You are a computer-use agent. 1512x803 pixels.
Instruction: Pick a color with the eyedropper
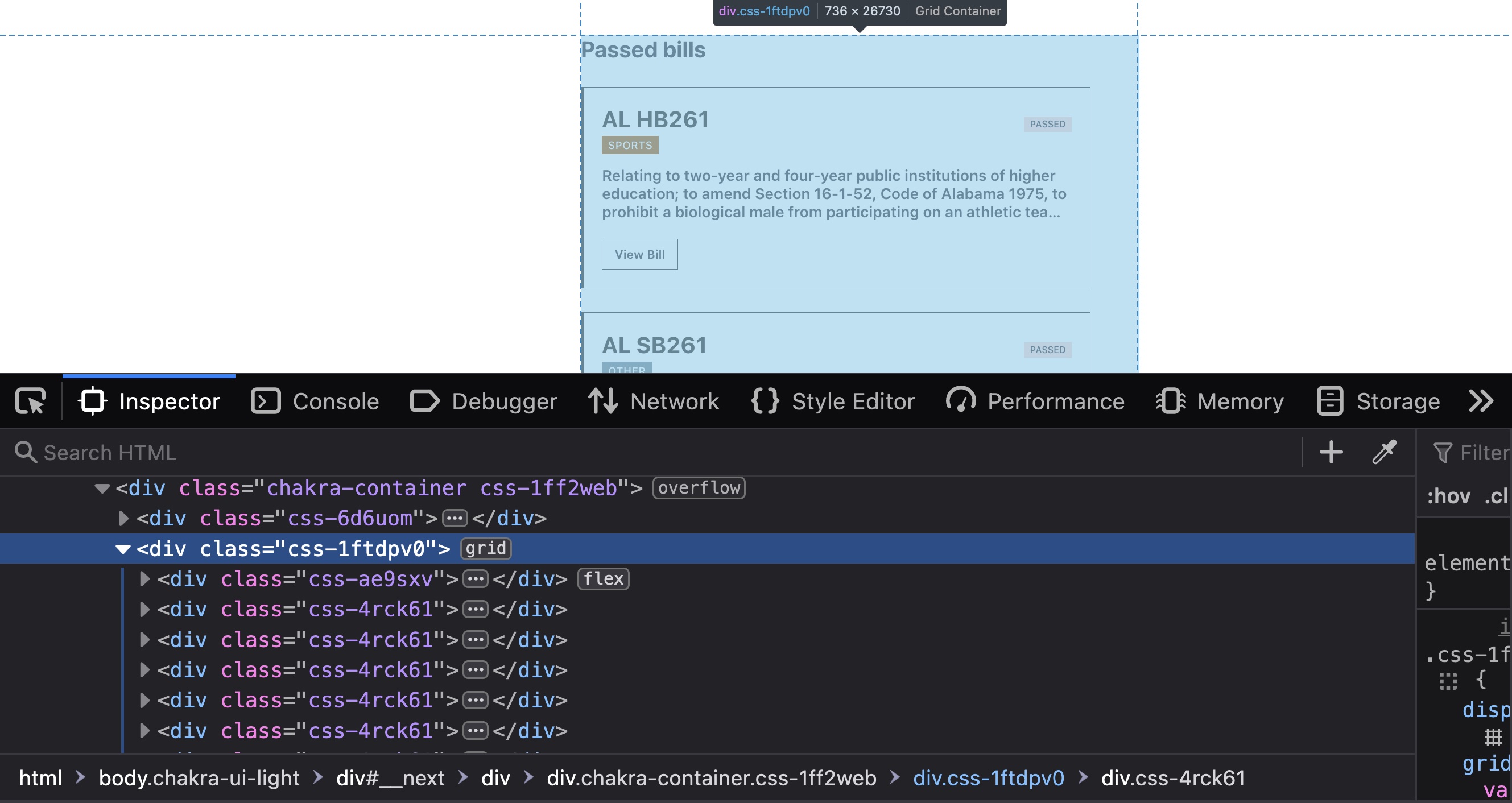(1384, 453)
